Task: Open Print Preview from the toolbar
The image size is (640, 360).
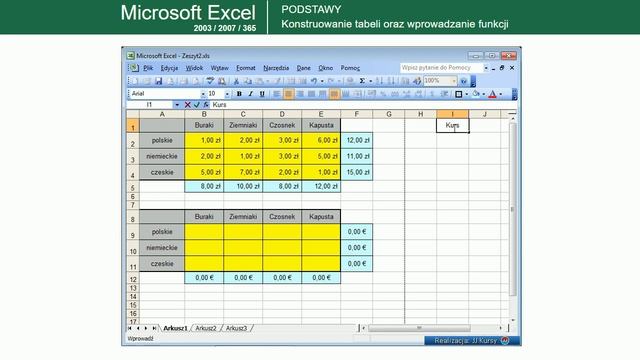Action: [196, 81]
